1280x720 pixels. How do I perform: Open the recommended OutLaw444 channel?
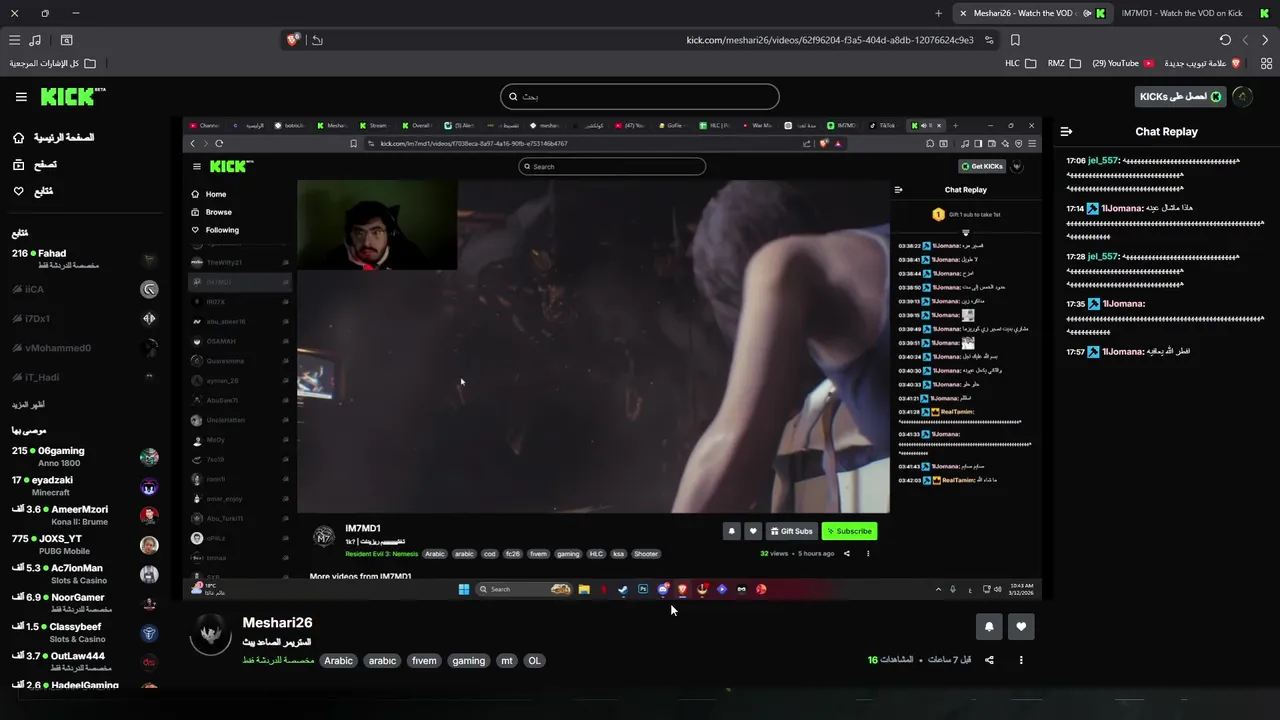85,661
